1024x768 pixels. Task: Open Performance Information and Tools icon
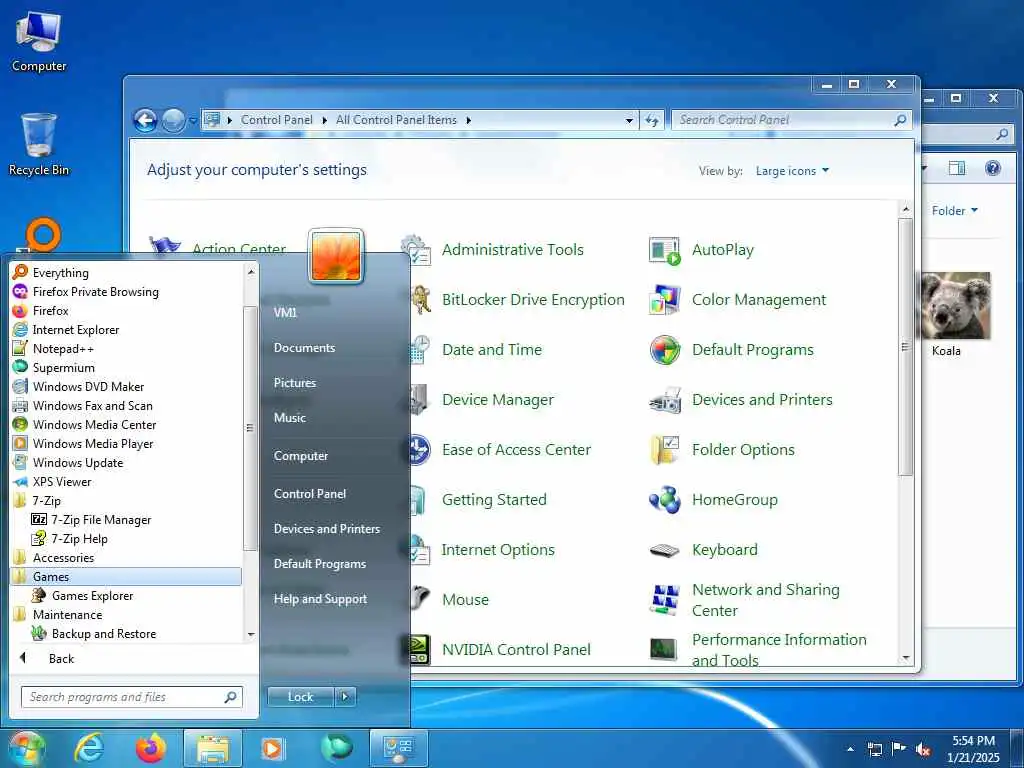(665, 649)
